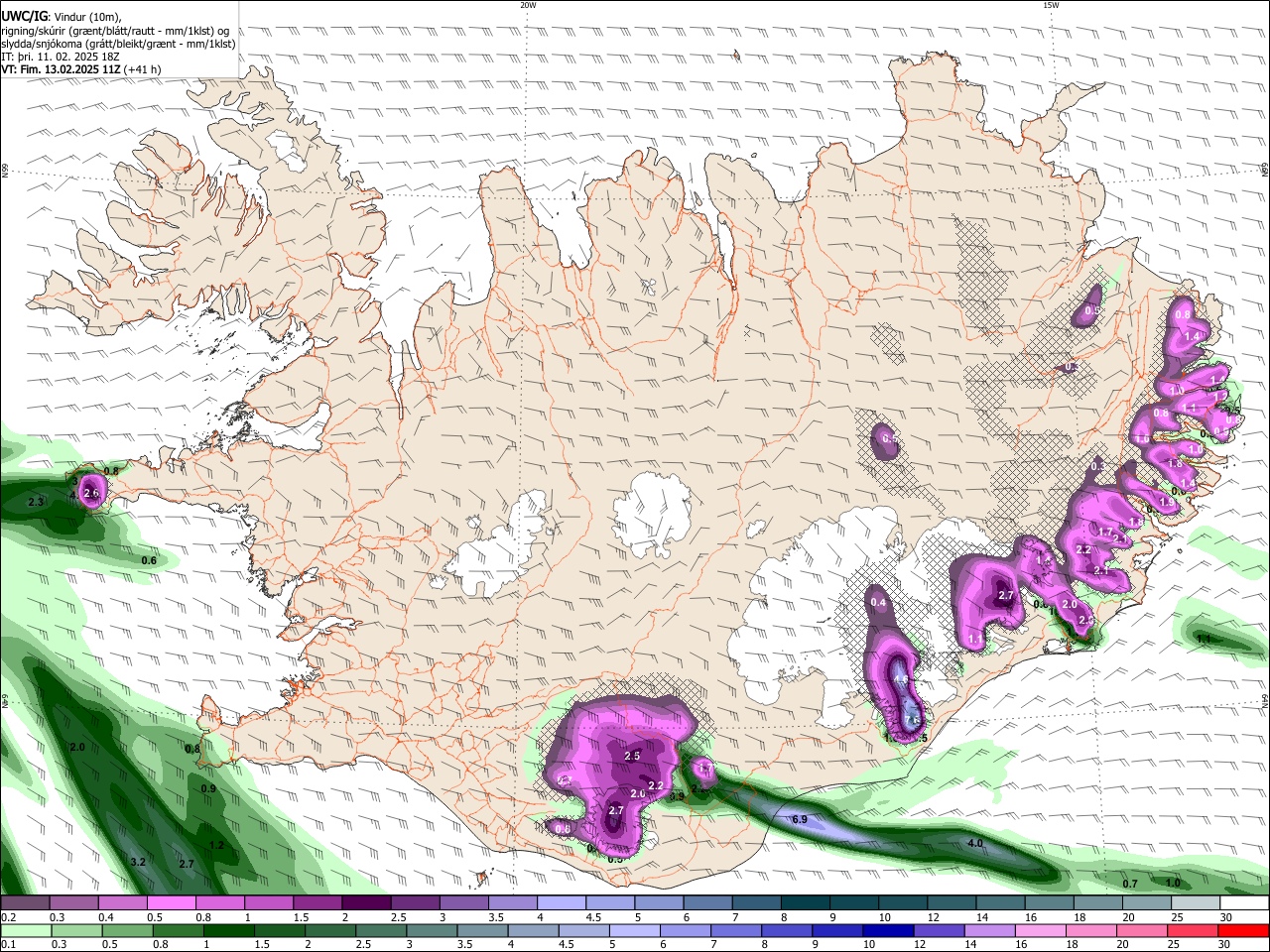The height and width of the screenshot is (952, 1270).
Task: Click the 0.4 snow value on Vatnajökull
Action: [x=878, y=603]
